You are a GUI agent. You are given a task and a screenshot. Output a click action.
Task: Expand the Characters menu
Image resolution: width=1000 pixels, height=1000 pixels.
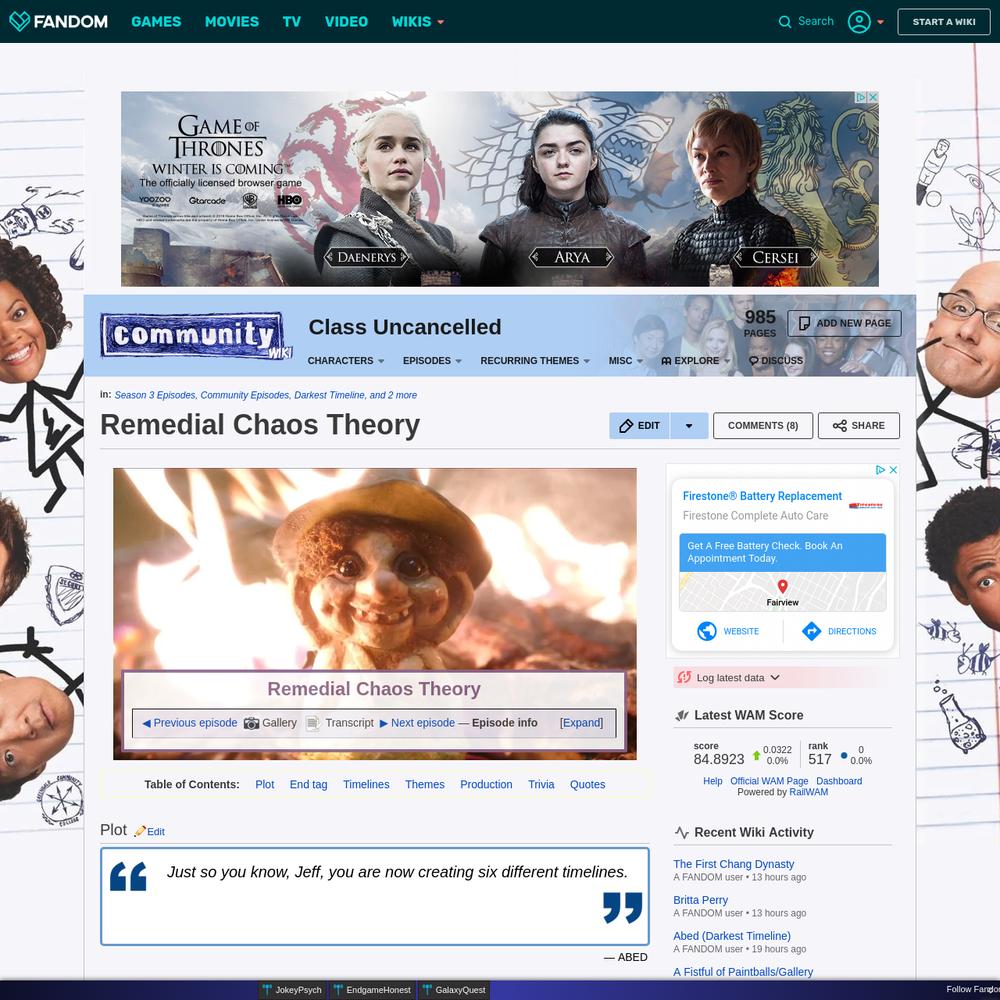346,361
